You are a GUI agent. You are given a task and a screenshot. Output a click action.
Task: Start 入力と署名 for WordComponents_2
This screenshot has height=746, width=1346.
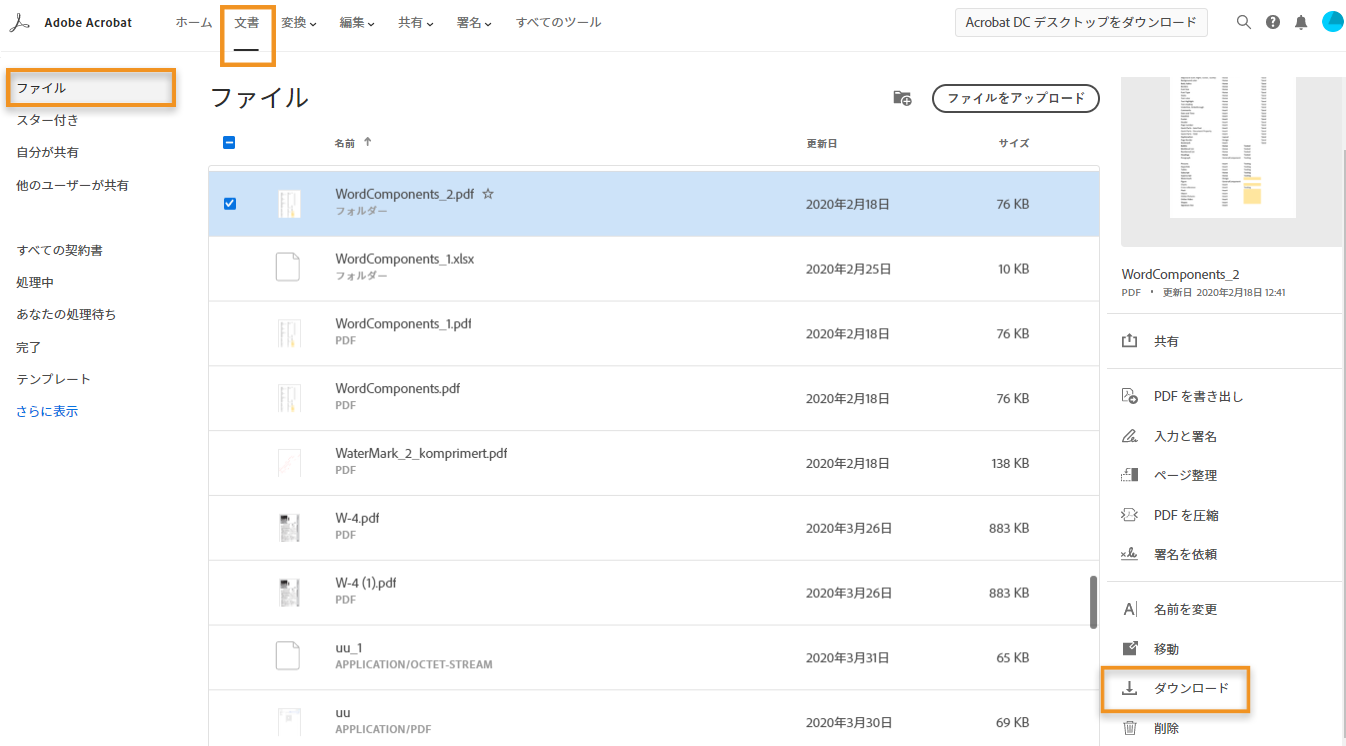1184,435
